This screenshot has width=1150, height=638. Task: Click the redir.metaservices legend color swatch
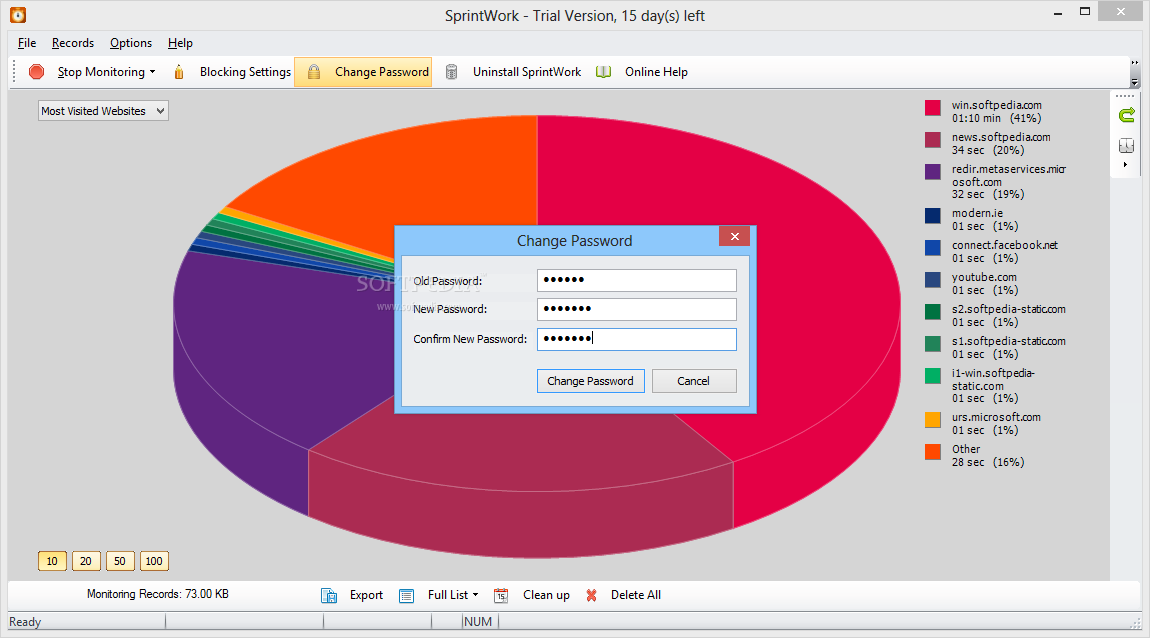(933, 172)
